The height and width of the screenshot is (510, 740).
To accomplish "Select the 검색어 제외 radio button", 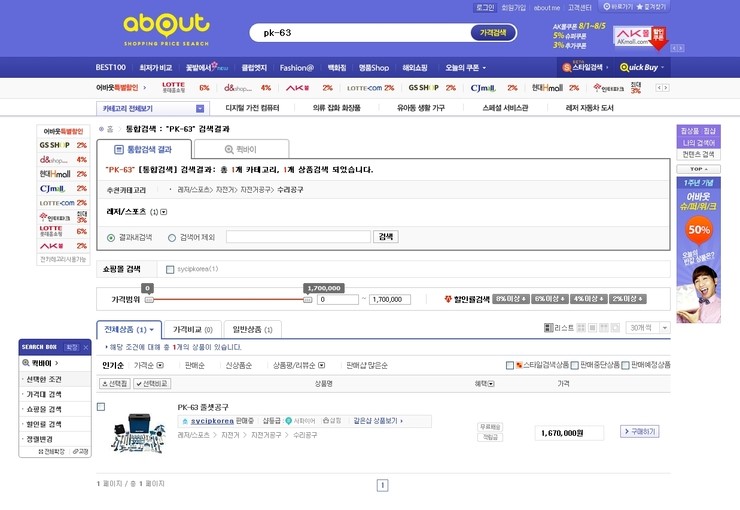I will point(172,238).
